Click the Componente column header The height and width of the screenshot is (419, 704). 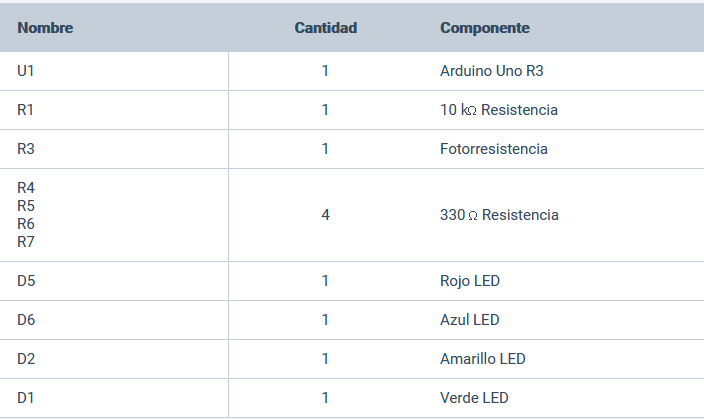[x=484, y=28]
